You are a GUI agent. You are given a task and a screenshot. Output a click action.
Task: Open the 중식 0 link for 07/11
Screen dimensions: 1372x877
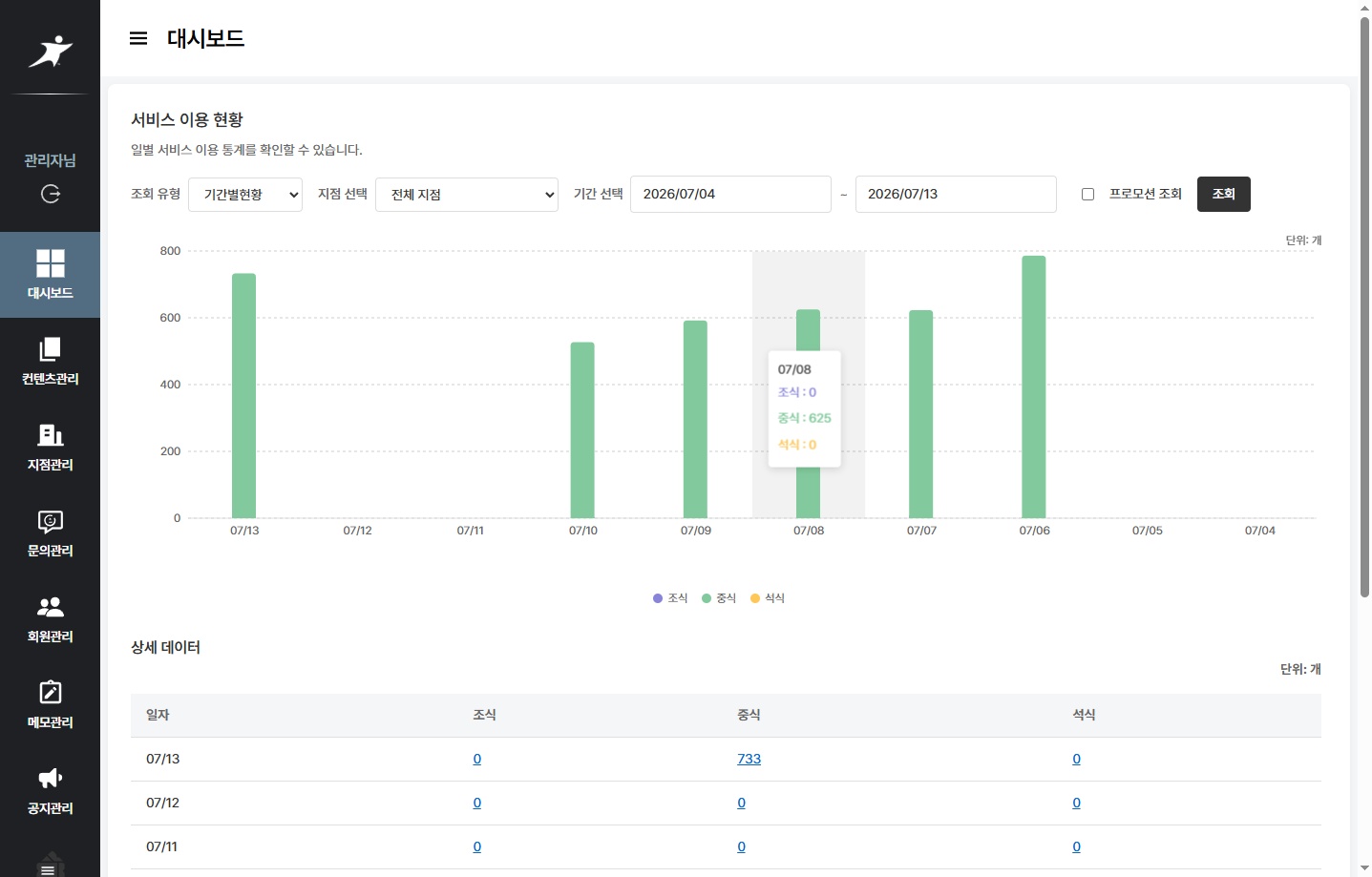tap(742, 846)
